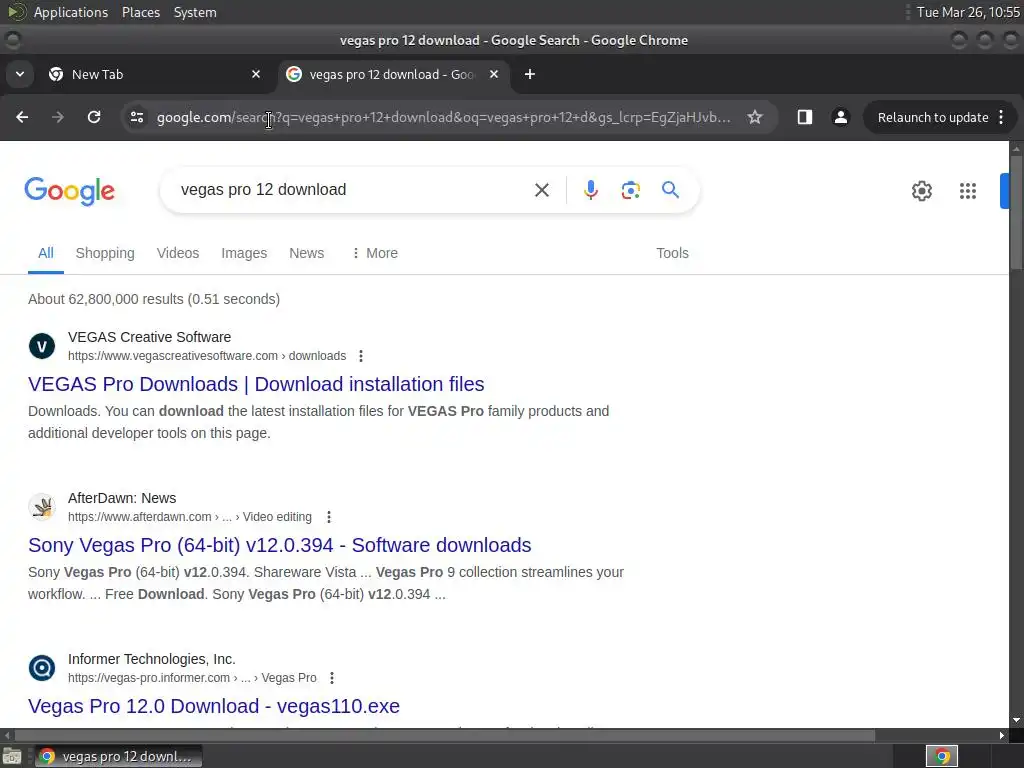Click into the Google search box
The image size is (1024, 768).
pyautogui.click(x=353, y=189)
